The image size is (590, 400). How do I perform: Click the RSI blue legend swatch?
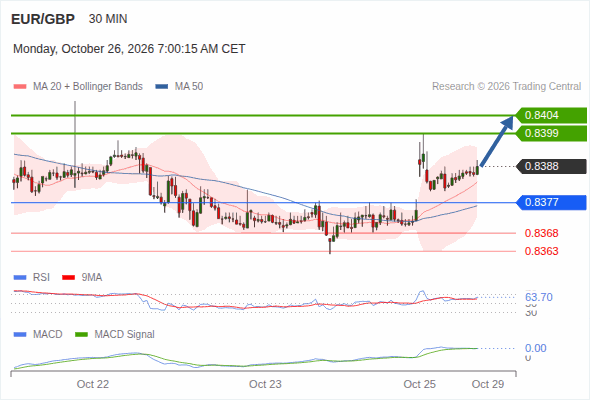pyautogui.click(x=20, y=278)
